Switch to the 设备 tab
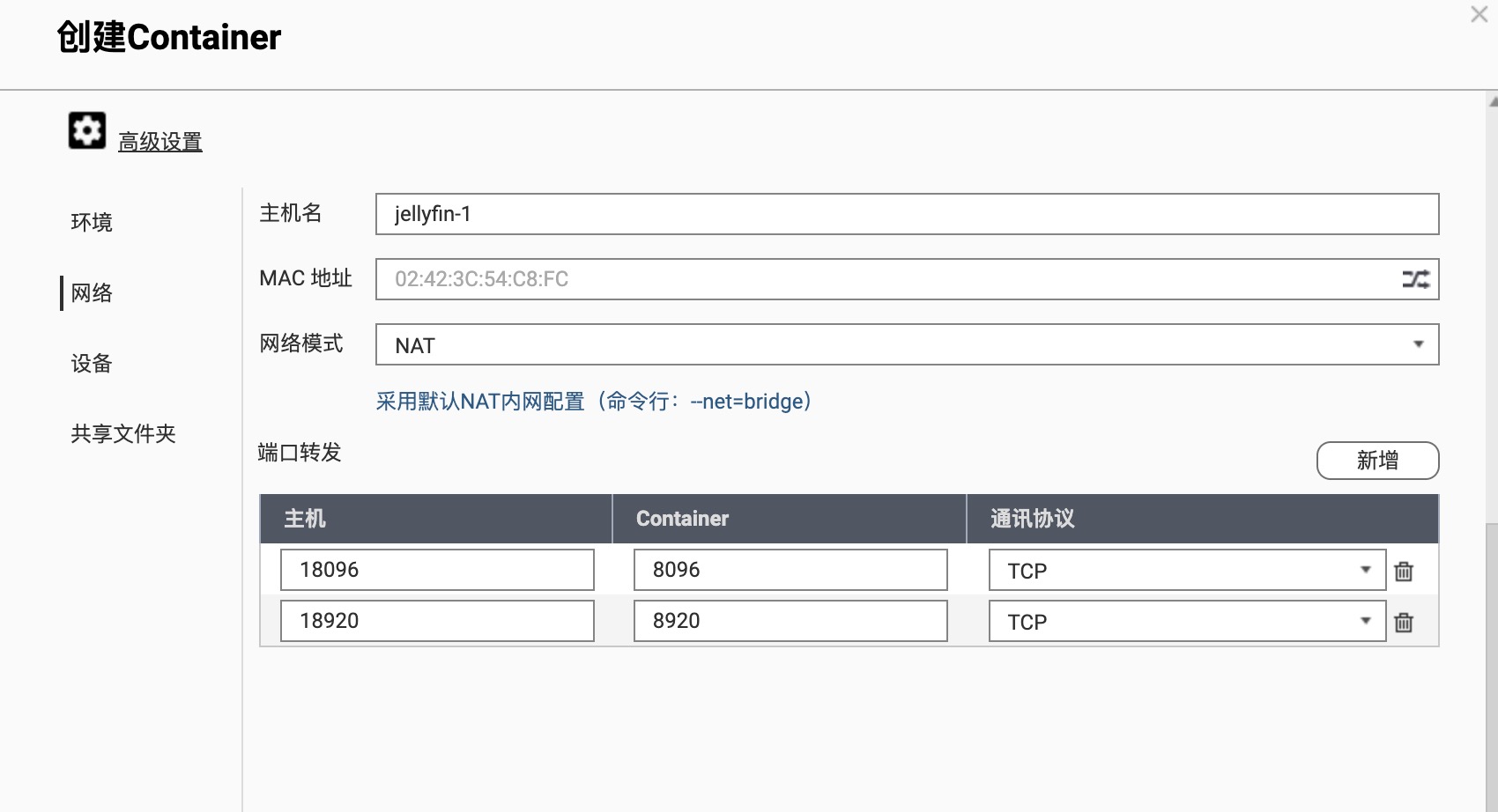 pos(92,363)
